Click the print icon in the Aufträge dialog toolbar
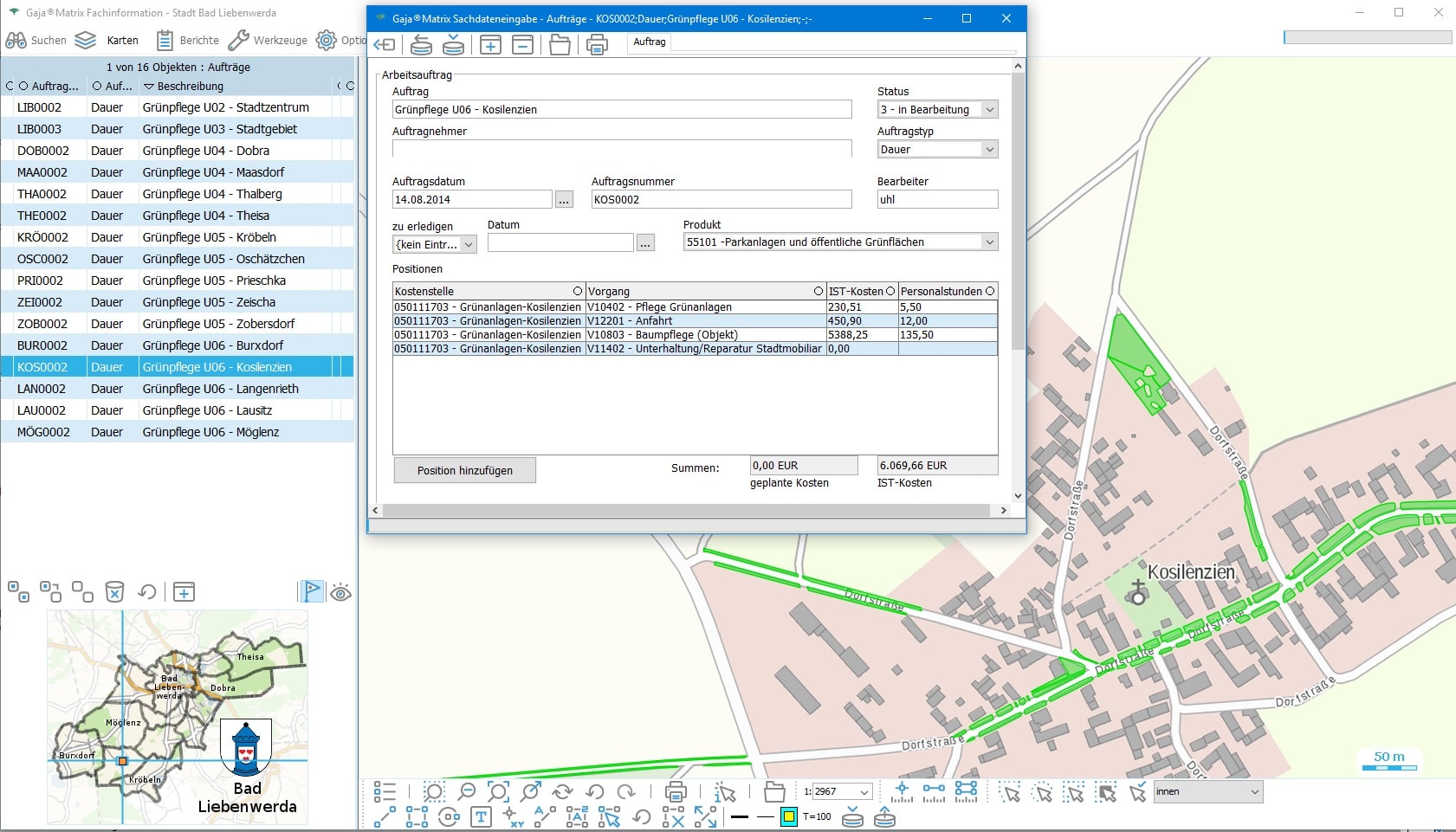Viewport: 1456px width, 832px height. tap(597, 45)
